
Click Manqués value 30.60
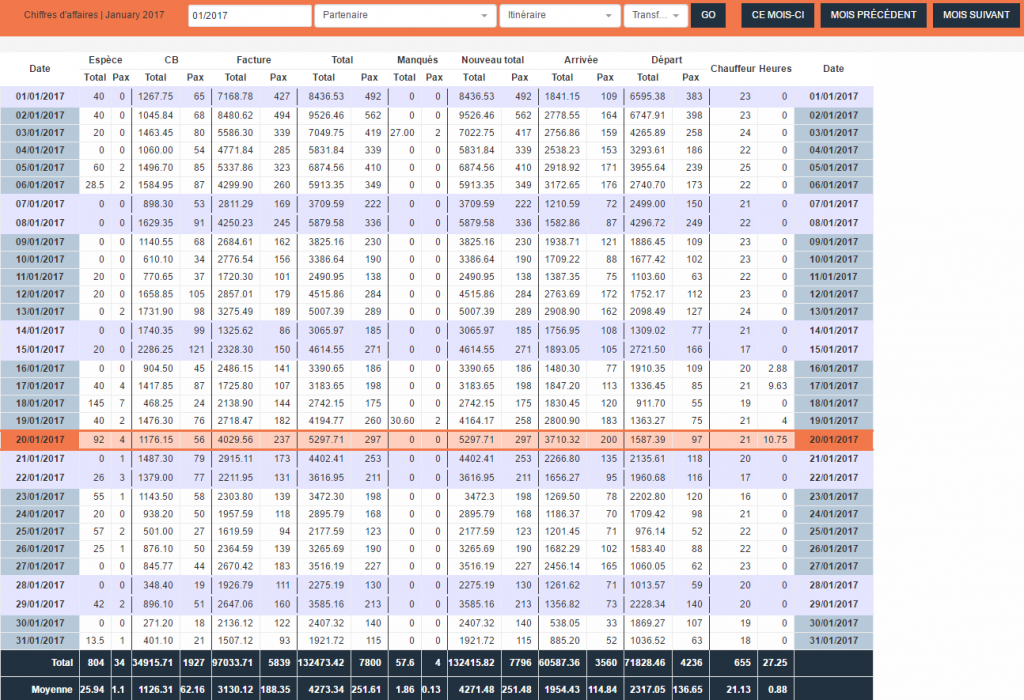coord(402,421)
